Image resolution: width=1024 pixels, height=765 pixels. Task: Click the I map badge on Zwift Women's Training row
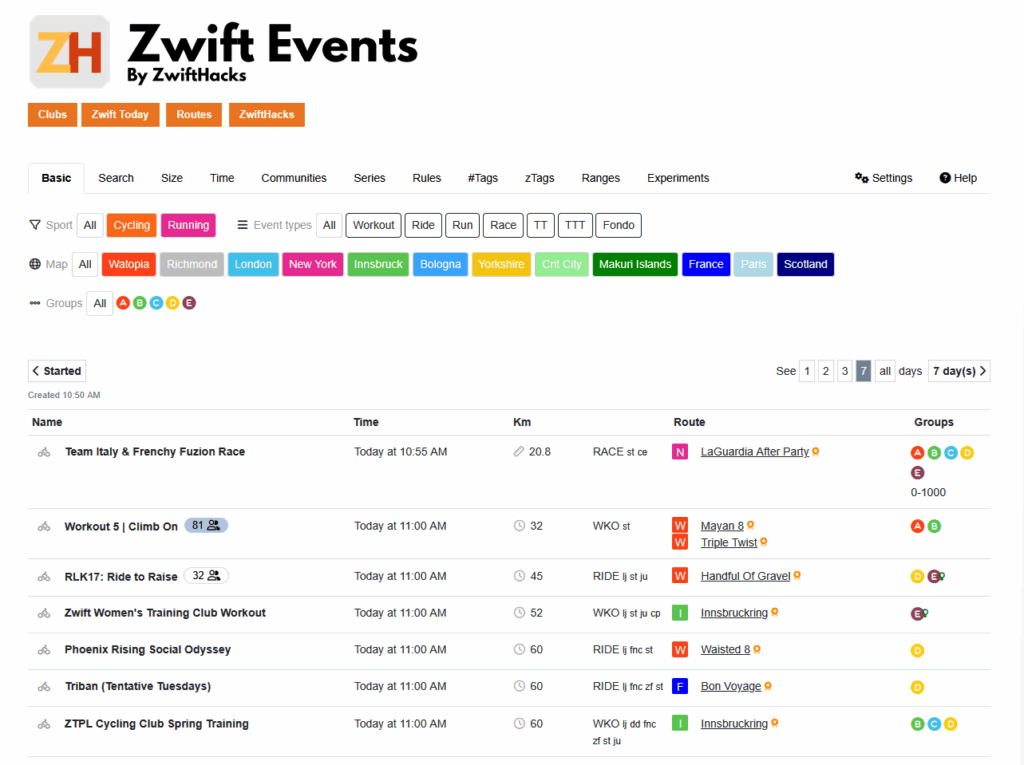coord(680,613)
